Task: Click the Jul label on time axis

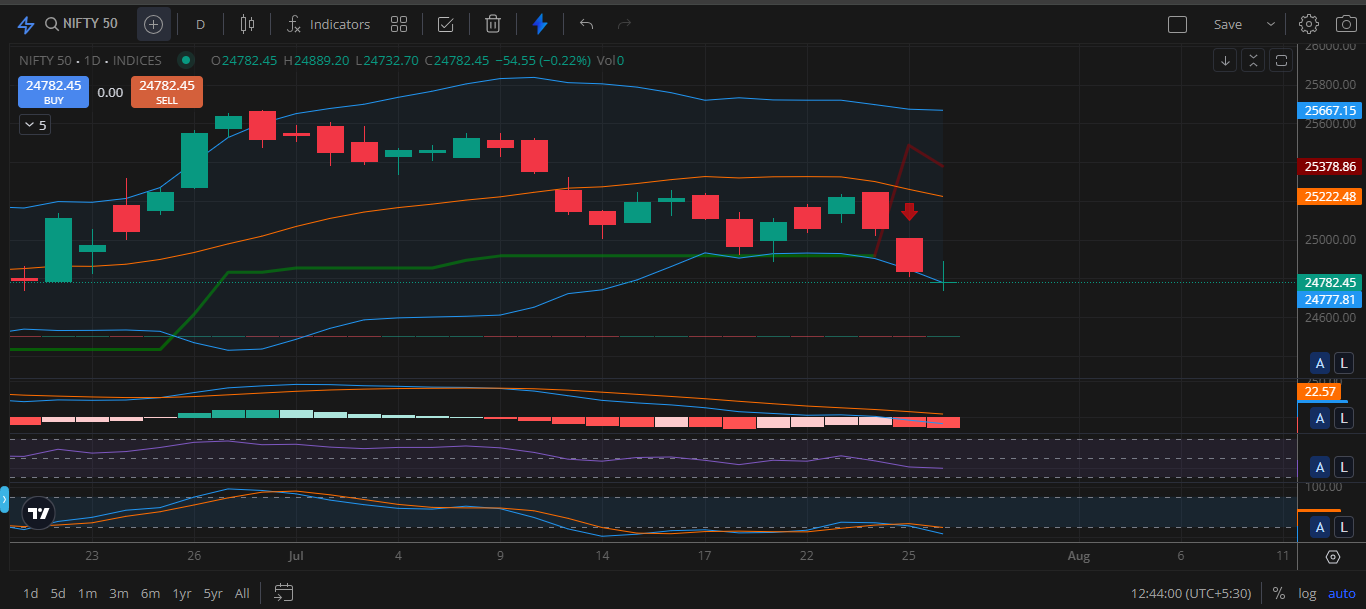Action: tap(294, 556)
